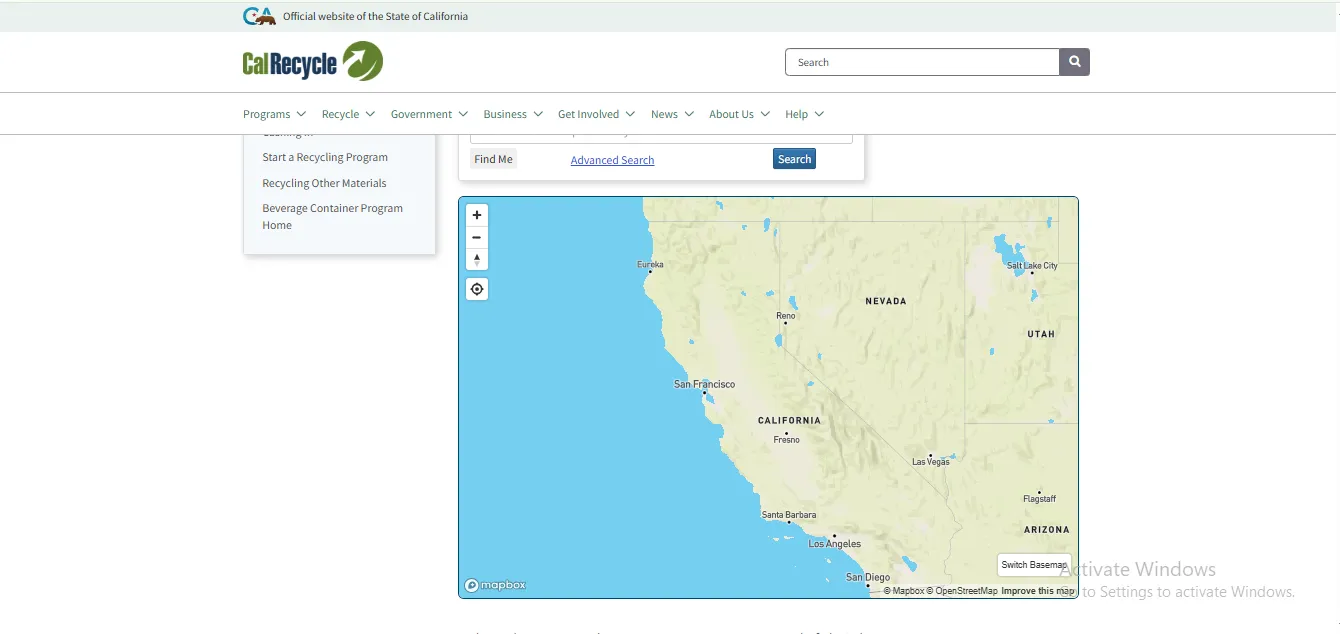This screenshot has width=1340, height=634.
Task: Go to Beverage Container Program Home
Action: pyautogui.click(x=332, y=217)
